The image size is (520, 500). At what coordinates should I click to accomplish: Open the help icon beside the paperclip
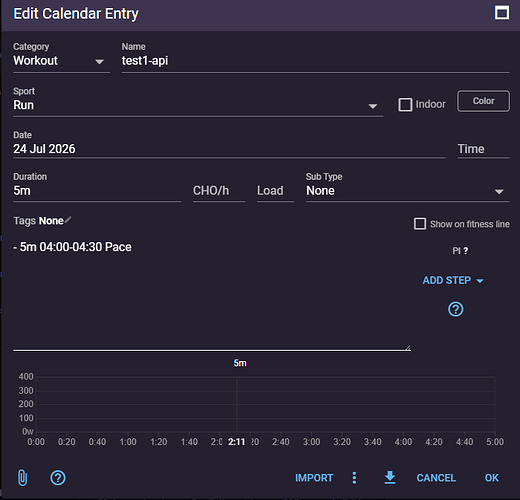click(58, 478)
